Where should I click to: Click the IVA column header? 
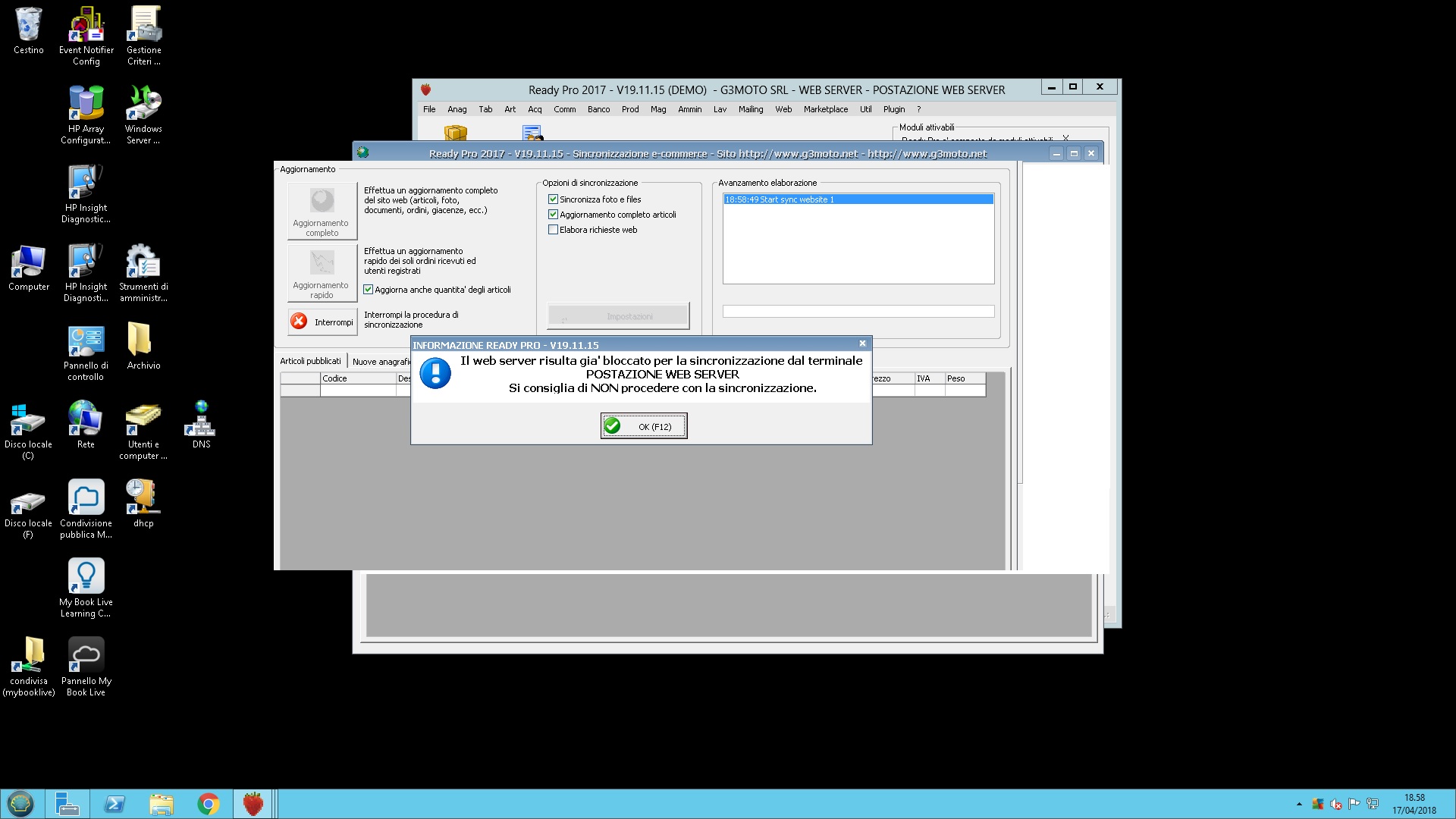[x=930, y=378]
